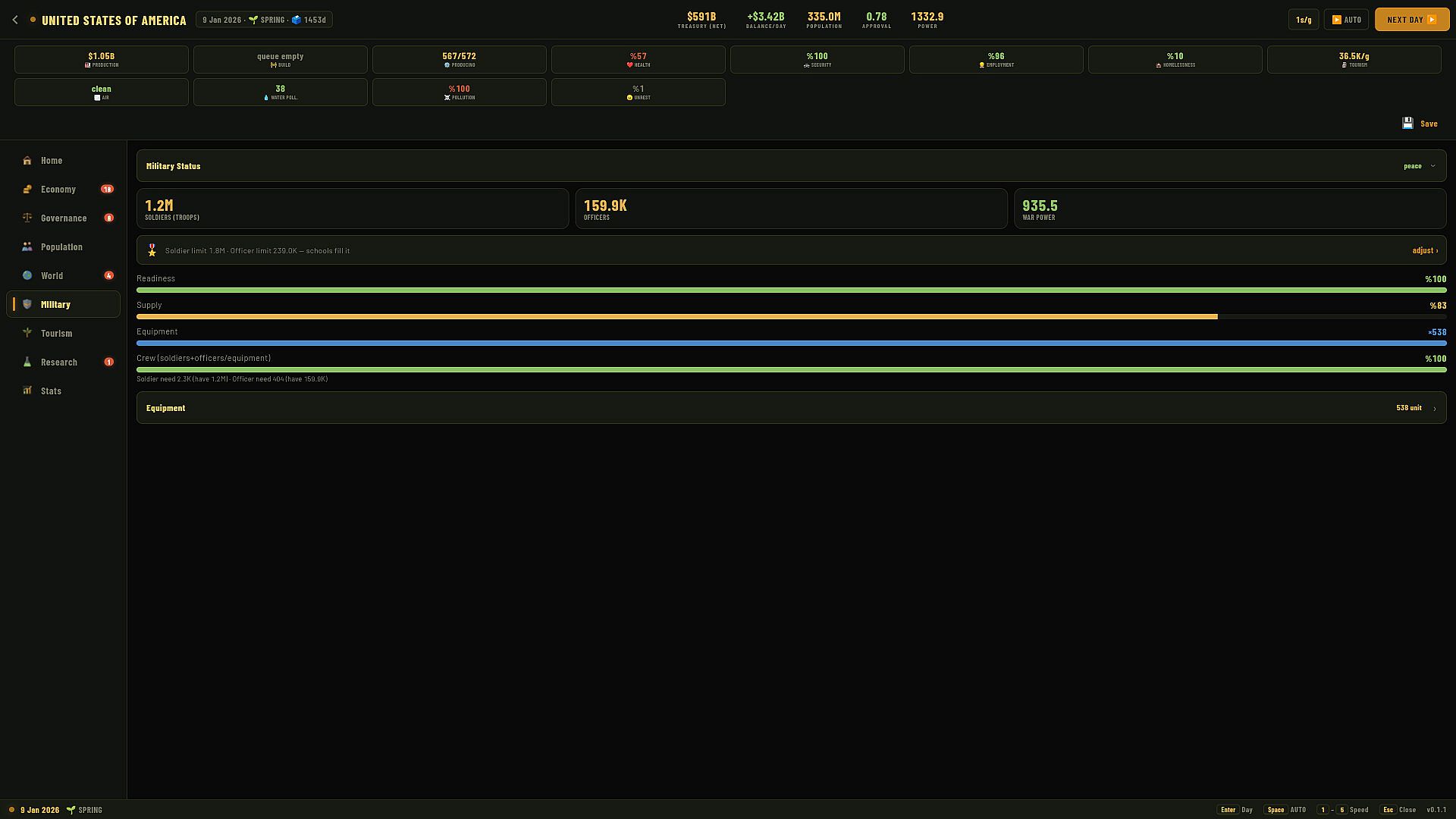Screen dimensions: 1456x819
Task: Open the Population section
Action: point(63,247)
